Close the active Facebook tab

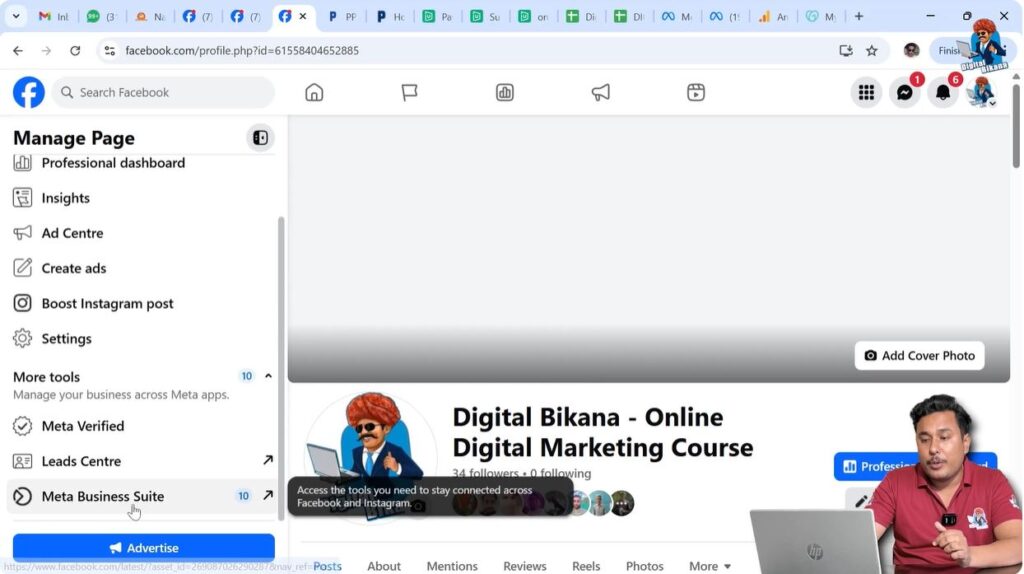click(303, 16)
